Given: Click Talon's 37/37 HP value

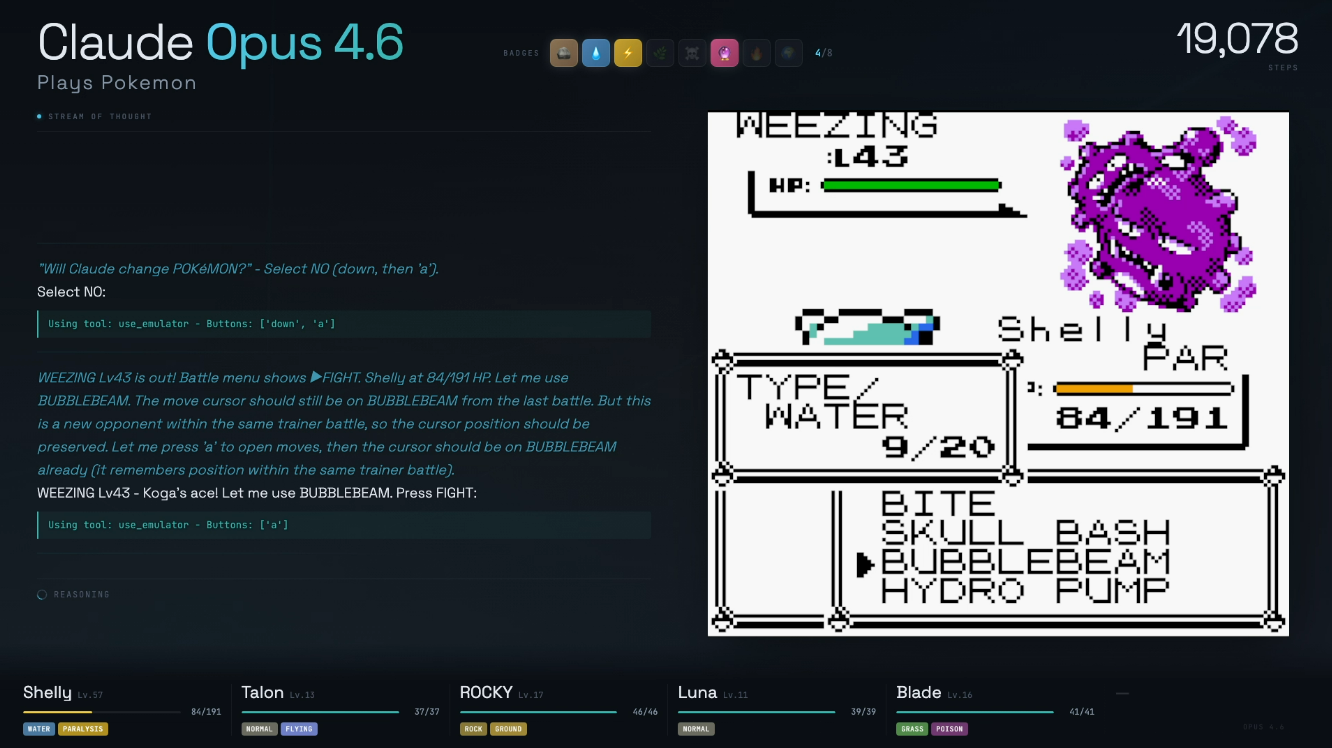Looking at the screenshot, I should [427, 712].
